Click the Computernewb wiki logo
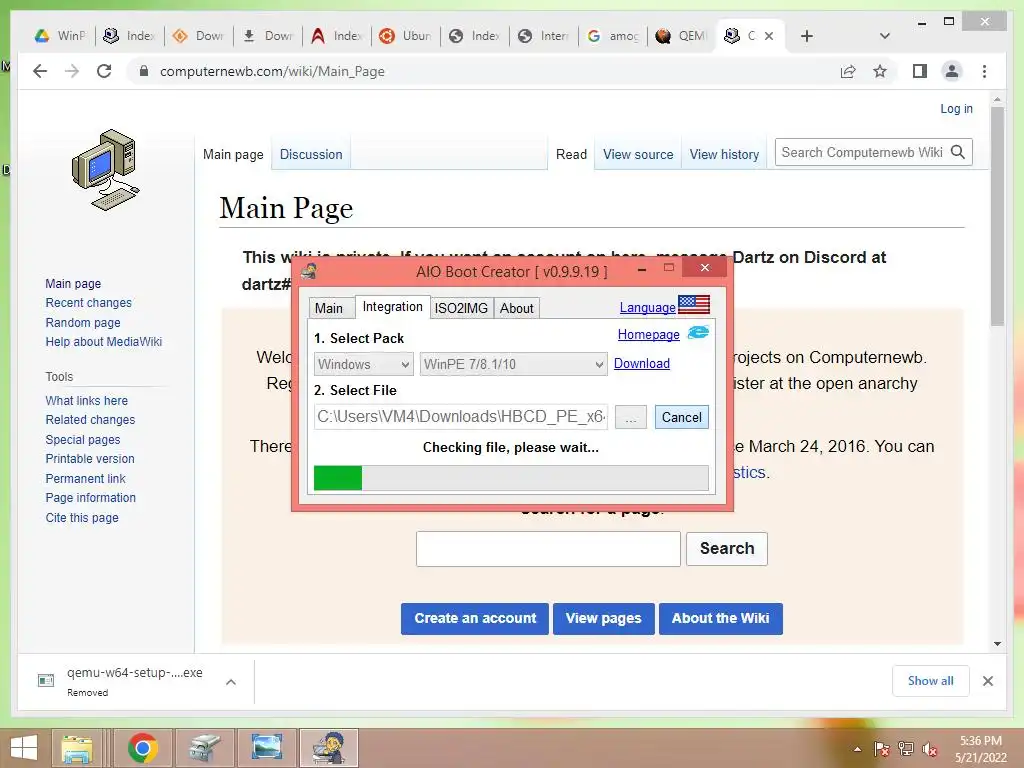 (x=105, y=170)
